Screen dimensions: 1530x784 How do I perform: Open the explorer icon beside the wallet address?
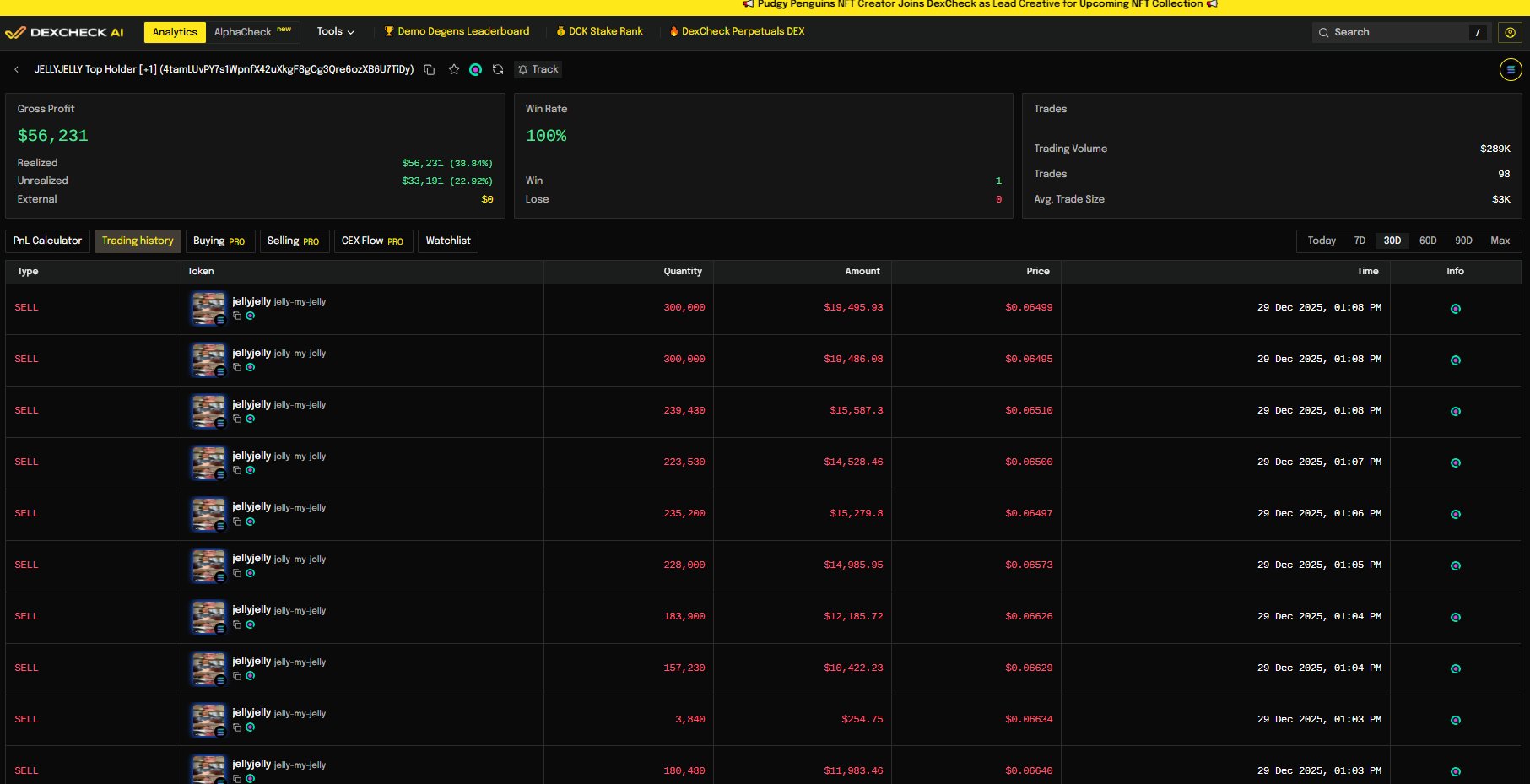(x=476, y=70)
